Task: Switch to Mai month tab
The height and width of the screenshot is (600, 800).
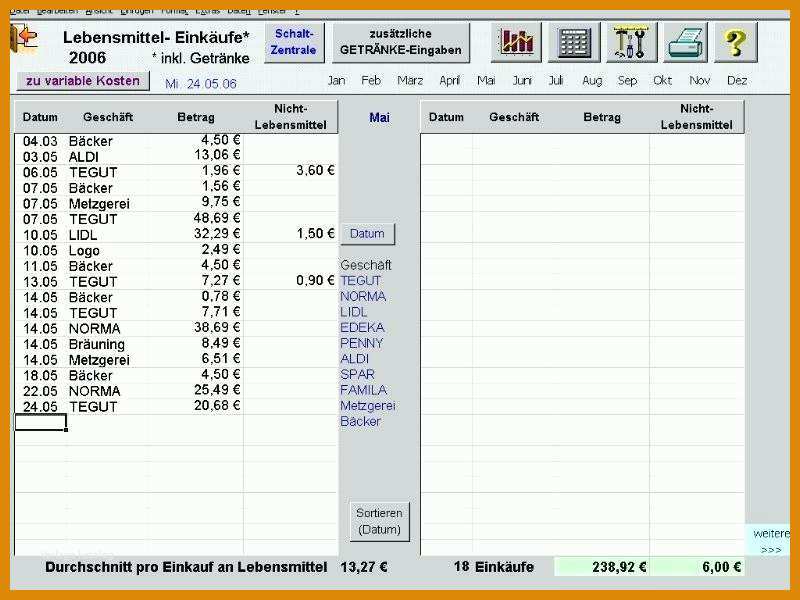Action: 486,81
